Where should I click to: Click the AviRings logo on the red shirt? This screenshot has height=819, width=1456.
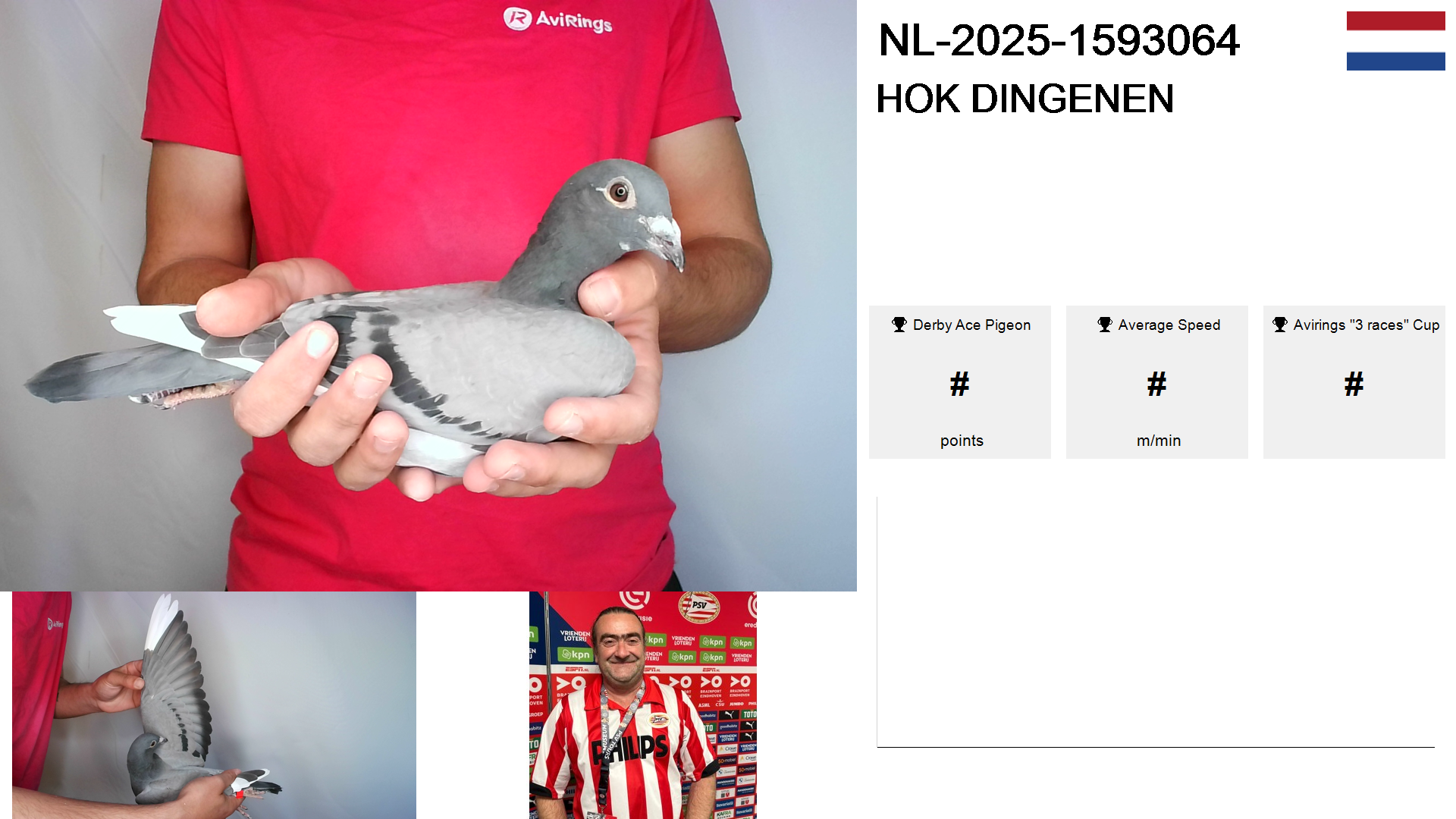(x=558, y=20)
